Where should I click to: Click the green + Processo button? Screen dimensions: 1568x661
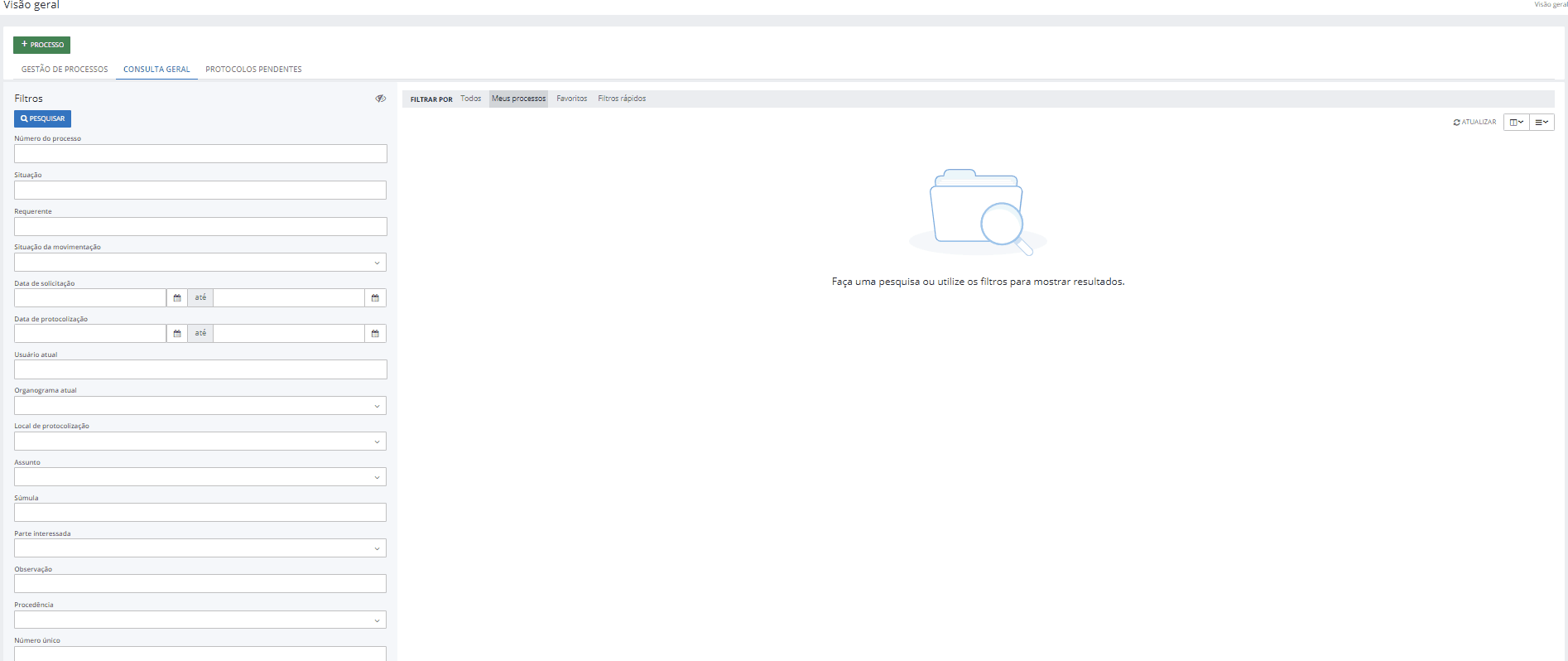click(x=41, y=45)
